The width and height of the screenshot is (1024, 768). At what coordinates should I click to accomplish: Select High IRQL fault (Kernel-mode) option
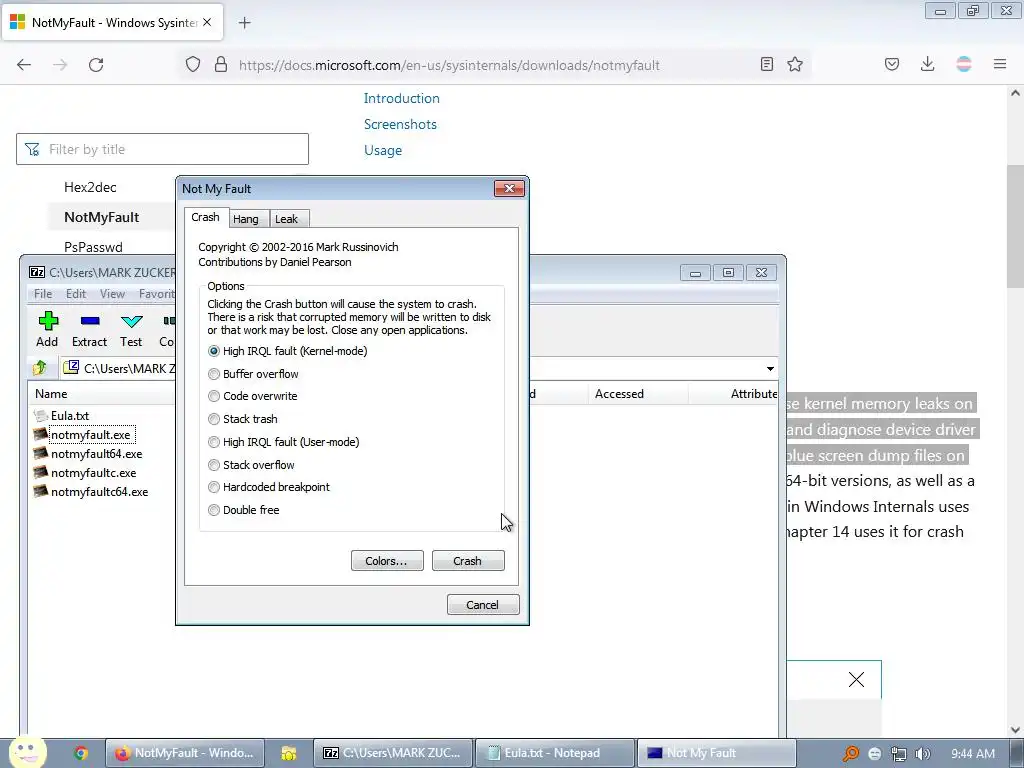coord(287,351)
